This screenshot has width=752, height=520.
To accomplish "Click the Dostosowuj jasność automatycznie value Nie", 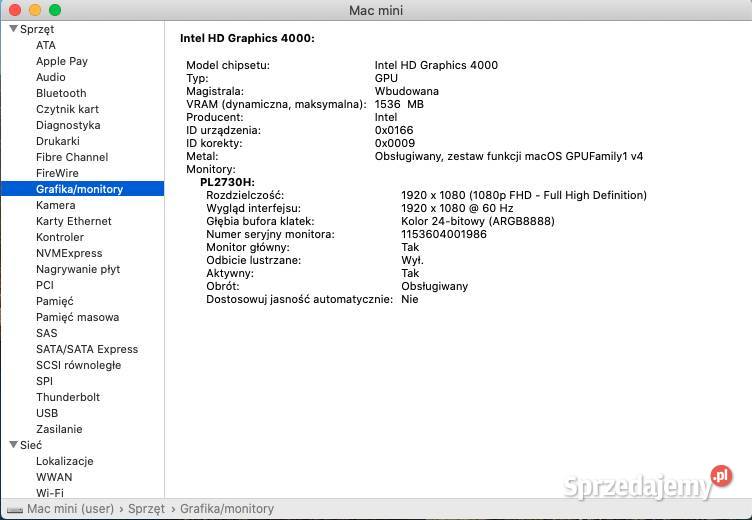I will coord(410,299).
